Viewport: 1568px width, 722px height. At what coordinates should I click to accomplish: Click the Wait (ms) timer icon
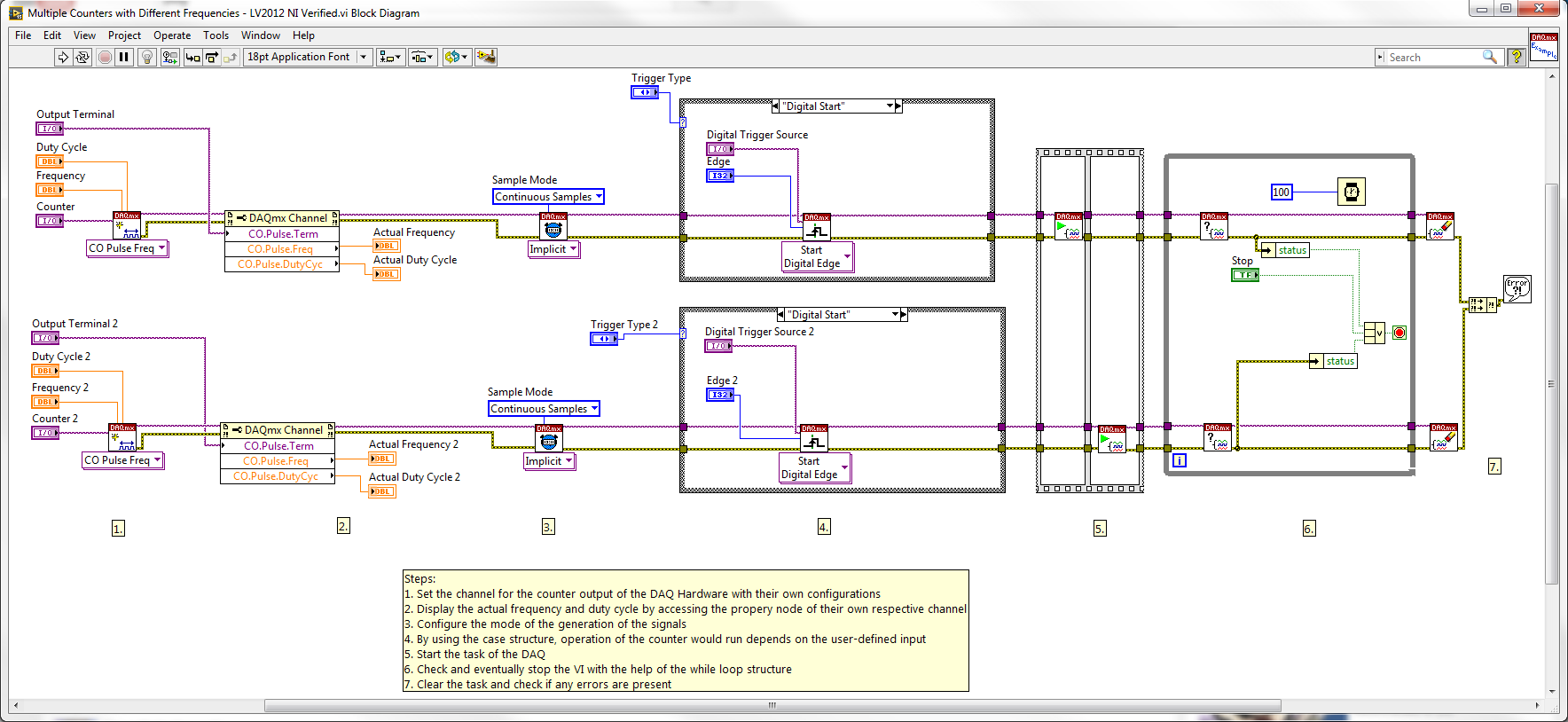1352,192
